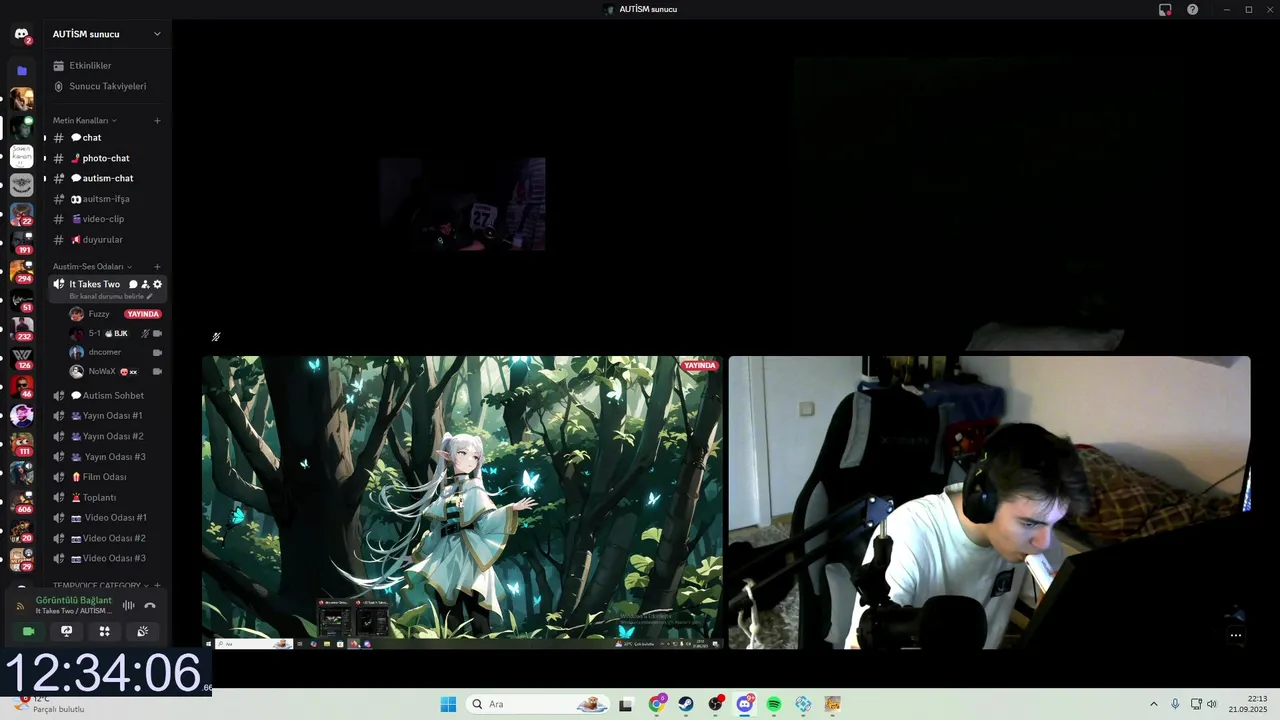The height and width of the screenshot is (720, 1280).
Task: Collapse the Metin Kanalları category
Action: (x=84, y=120)
